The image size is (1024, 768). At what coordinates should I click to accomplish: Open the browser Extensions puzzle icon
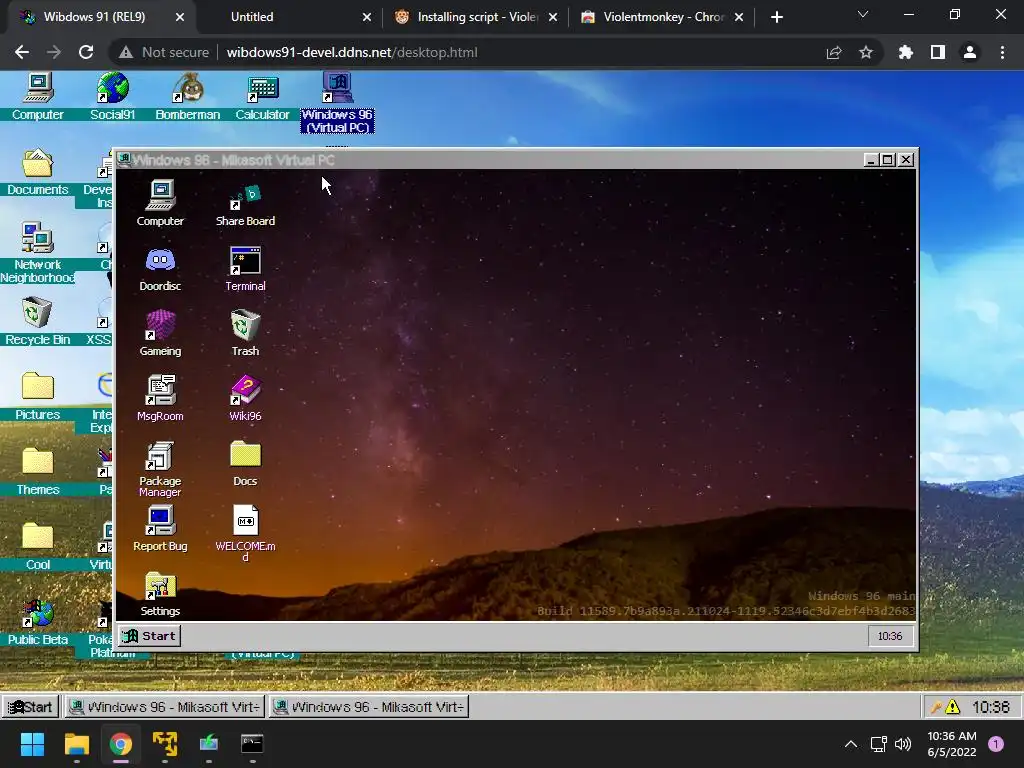[x=906, y=52]
